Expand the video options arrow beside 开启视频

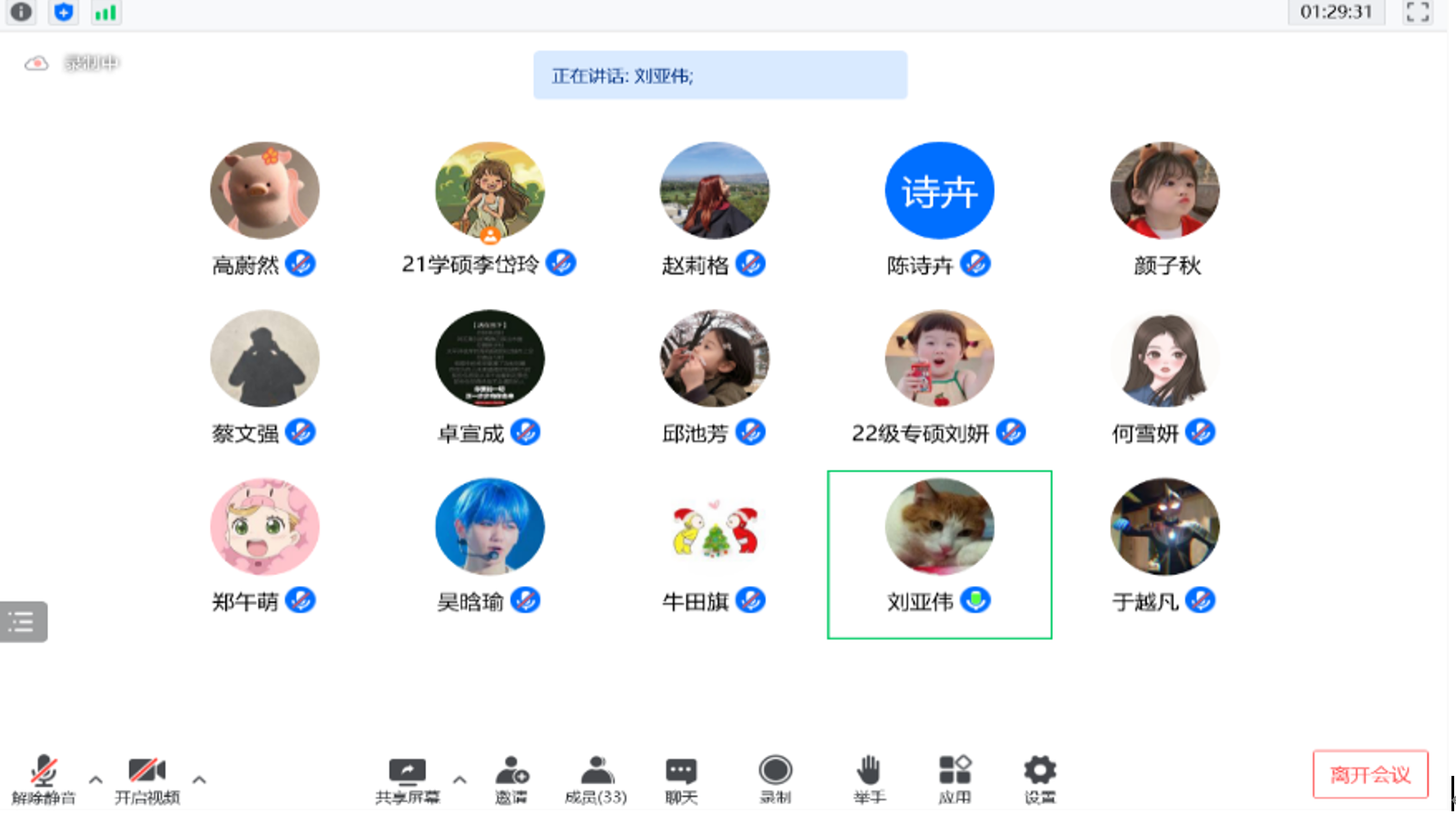(199, 779)
